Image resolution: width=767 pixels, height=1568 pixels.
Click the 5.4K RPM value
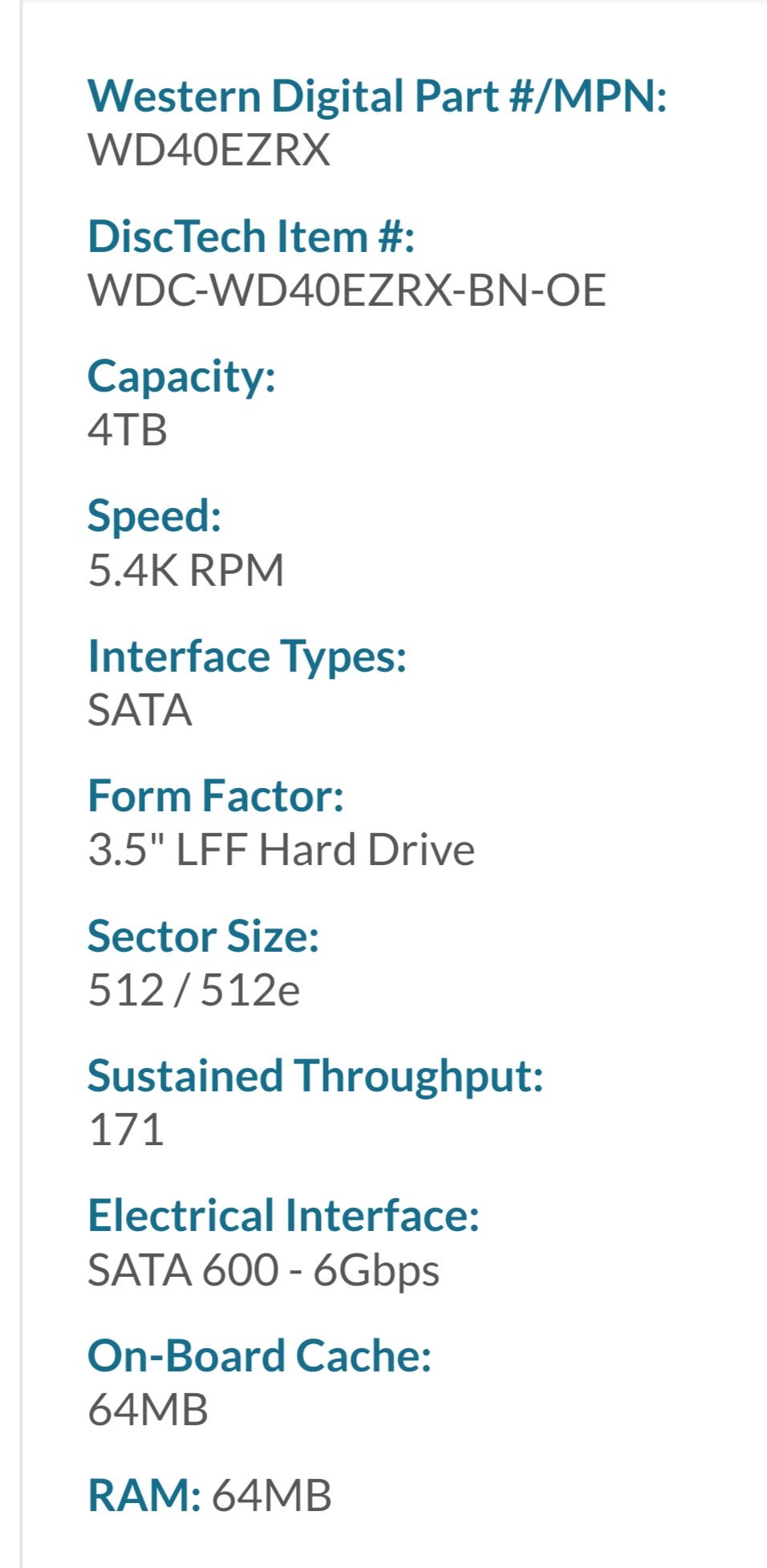(x=185, y=570)
